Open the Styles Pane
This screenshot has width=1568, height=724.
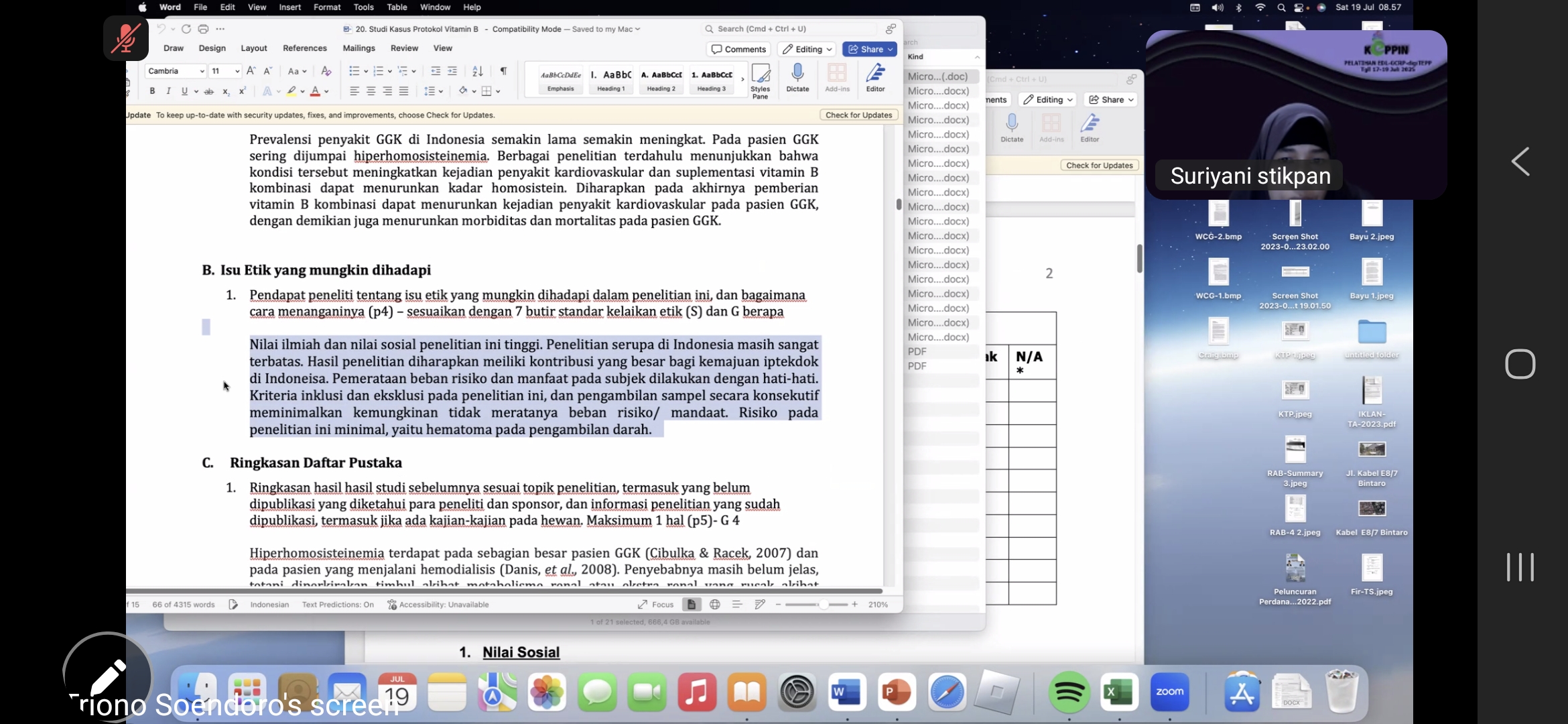click(x=760, y=80)
